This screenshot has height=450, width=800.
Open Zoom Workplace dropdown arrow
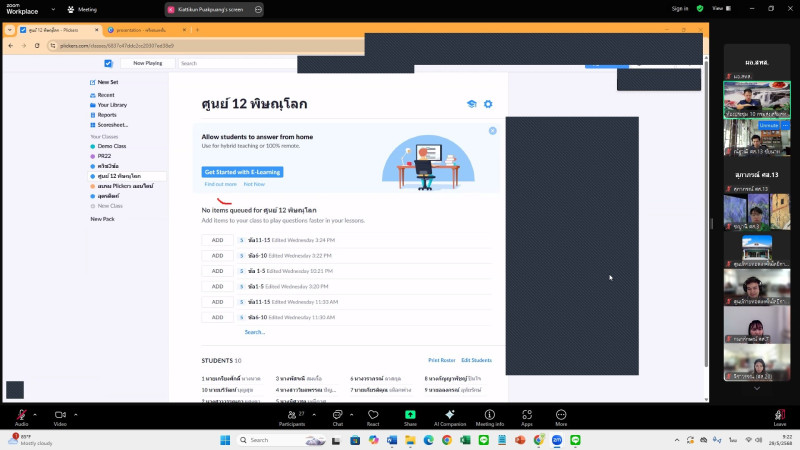click(x=53, y=9)
